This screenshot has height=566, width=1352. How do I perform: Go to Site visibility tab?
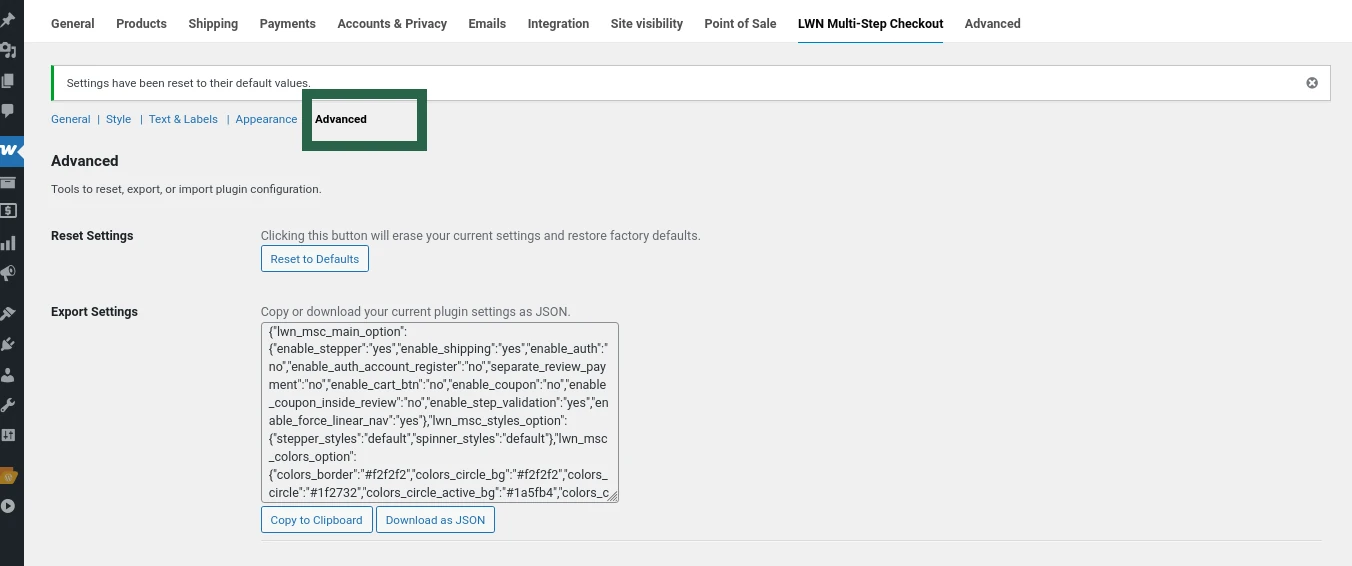coord(646,23)
